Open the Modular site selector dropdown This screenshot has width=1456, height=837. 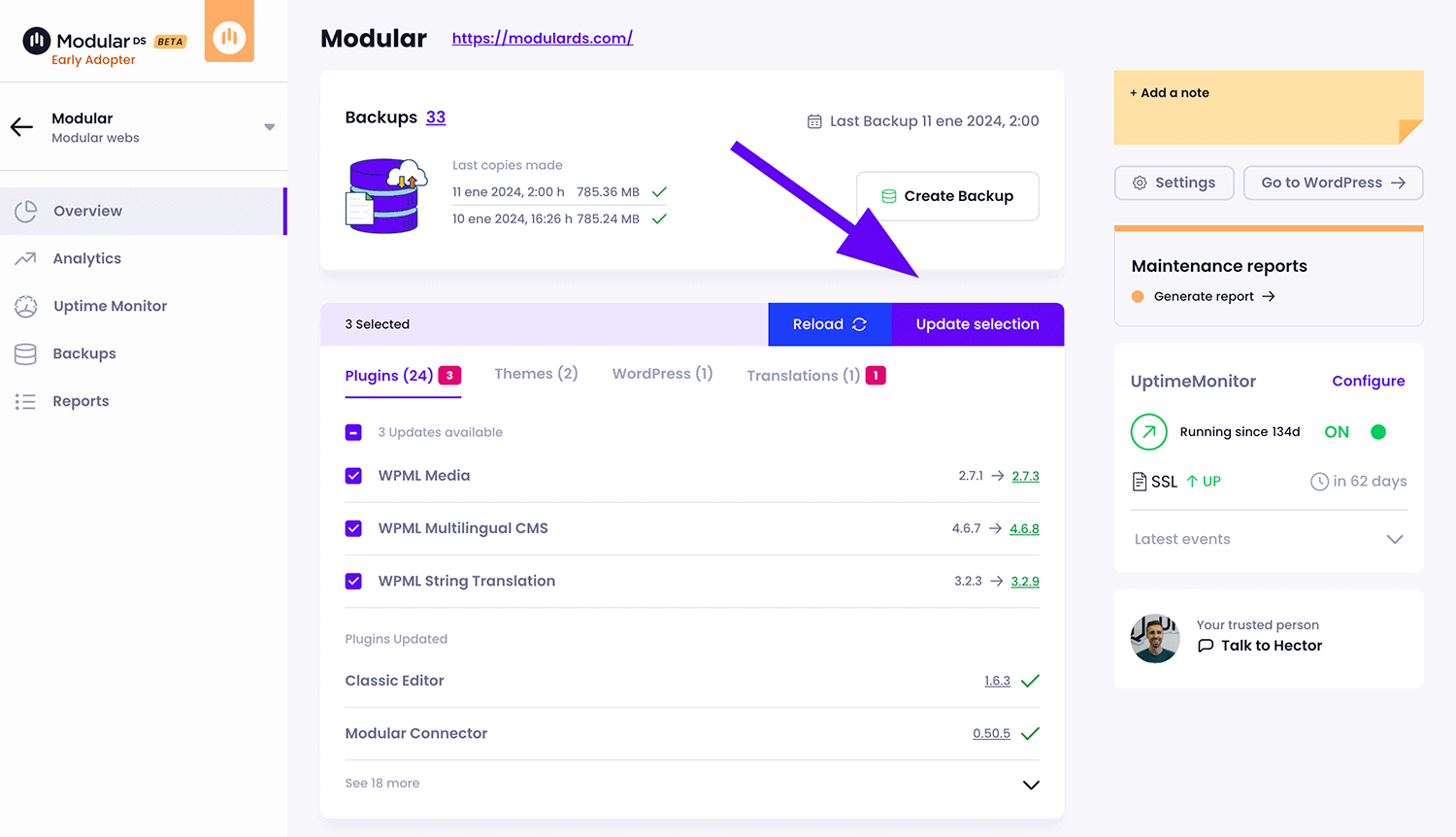(x=270, y=127)
